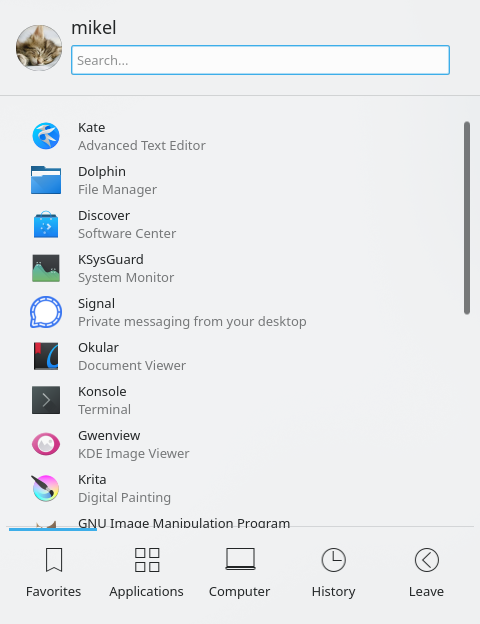Launch Dolphin via its folder icon
Image resolution: width=480 pixels, height=624 pixels.
coord(46,180)
